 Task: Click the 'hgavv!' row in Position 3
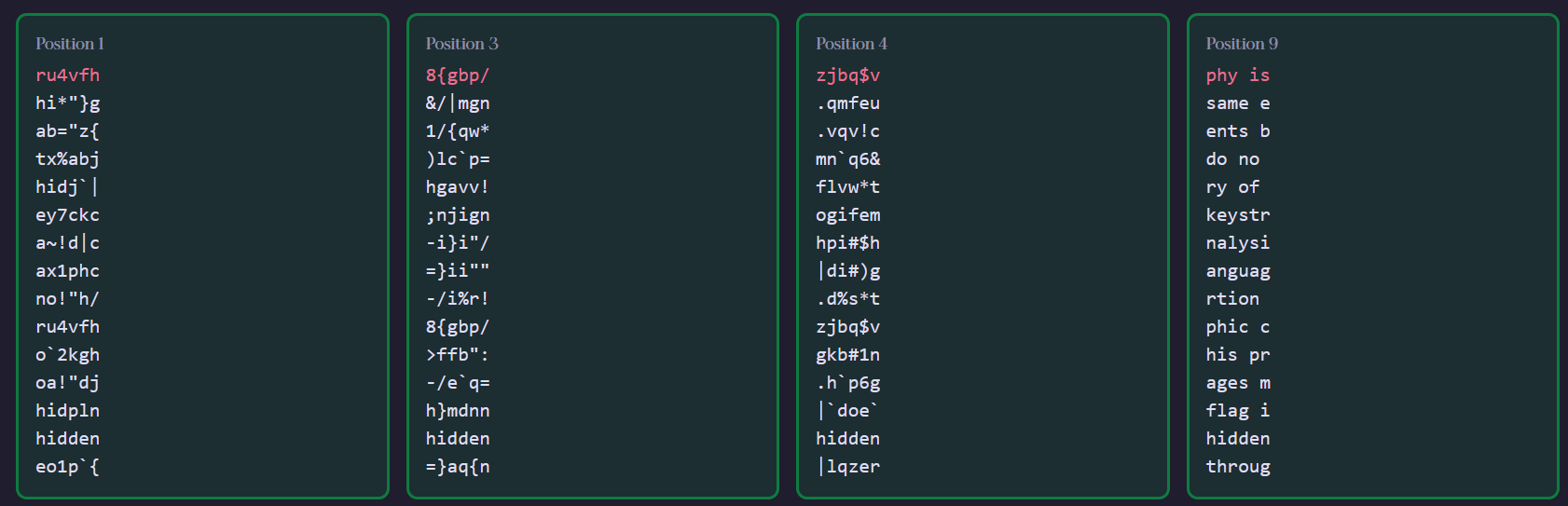pos(457,187)
